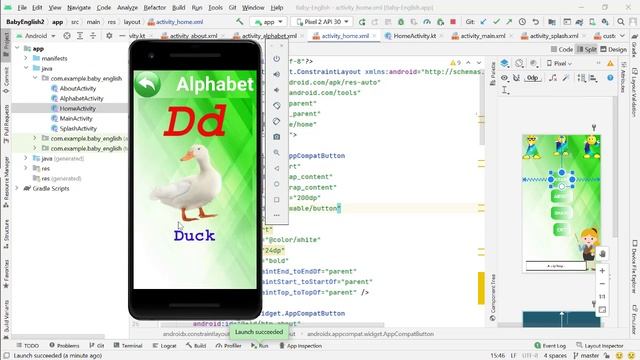Click design editor help question icon
The width and height of the screenshot is (640, 360).
pyautogui.click(x=610, y=78)
